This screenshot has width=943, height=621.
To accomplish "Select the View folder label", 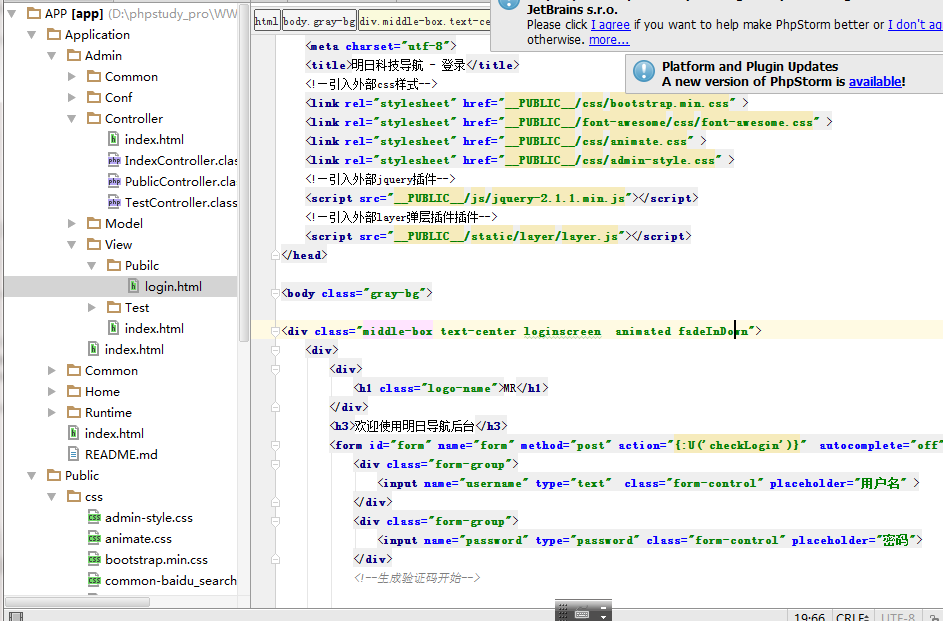I will (x=118, y=245).
